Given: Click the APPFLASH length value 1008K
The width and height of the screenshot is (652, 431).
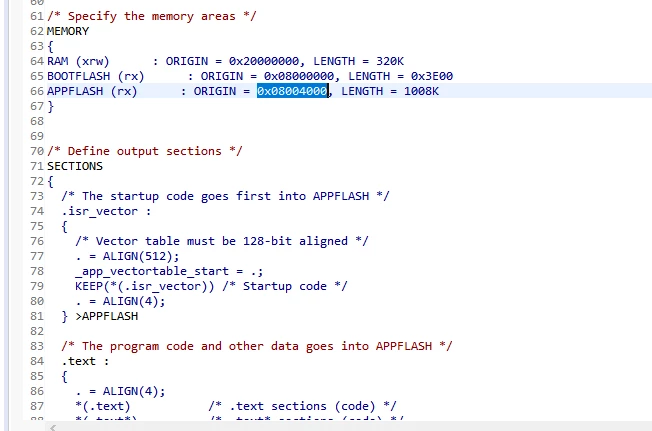Looking at the screenshot, I should [421, 91].
